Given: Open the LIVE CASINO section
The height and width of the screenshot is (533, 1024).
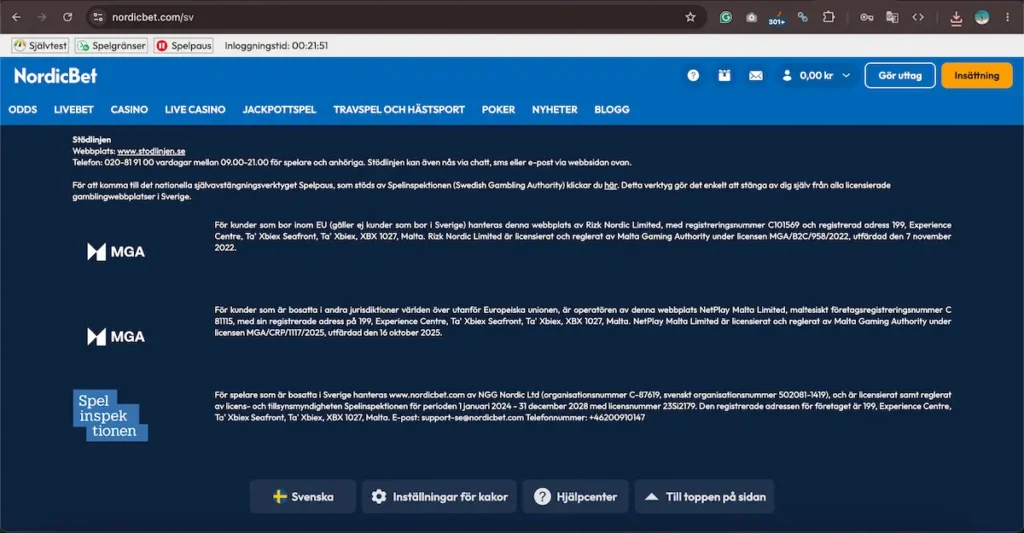Looking at the screenshot, I should (x=195, y=110).
